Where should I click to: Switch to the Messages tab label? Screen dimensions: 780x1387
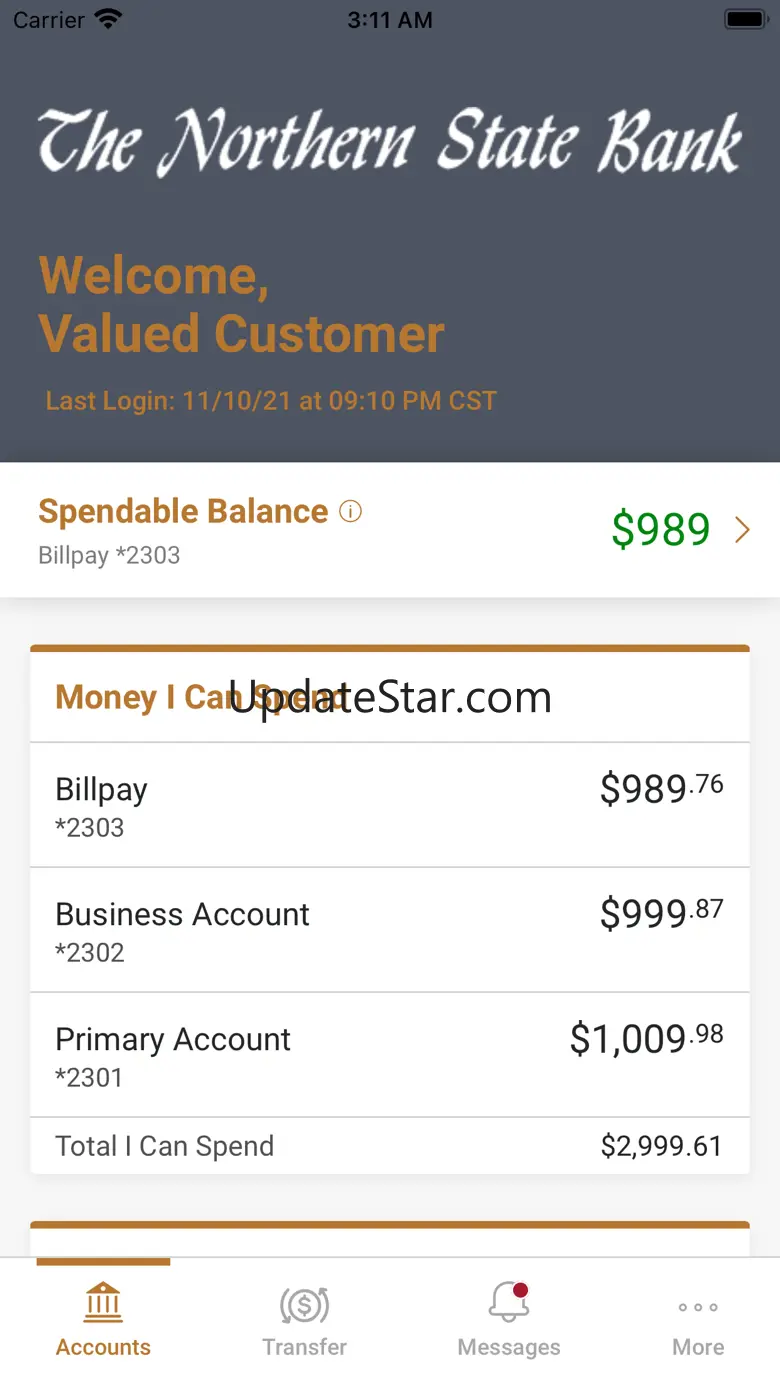pos(509,1347)
